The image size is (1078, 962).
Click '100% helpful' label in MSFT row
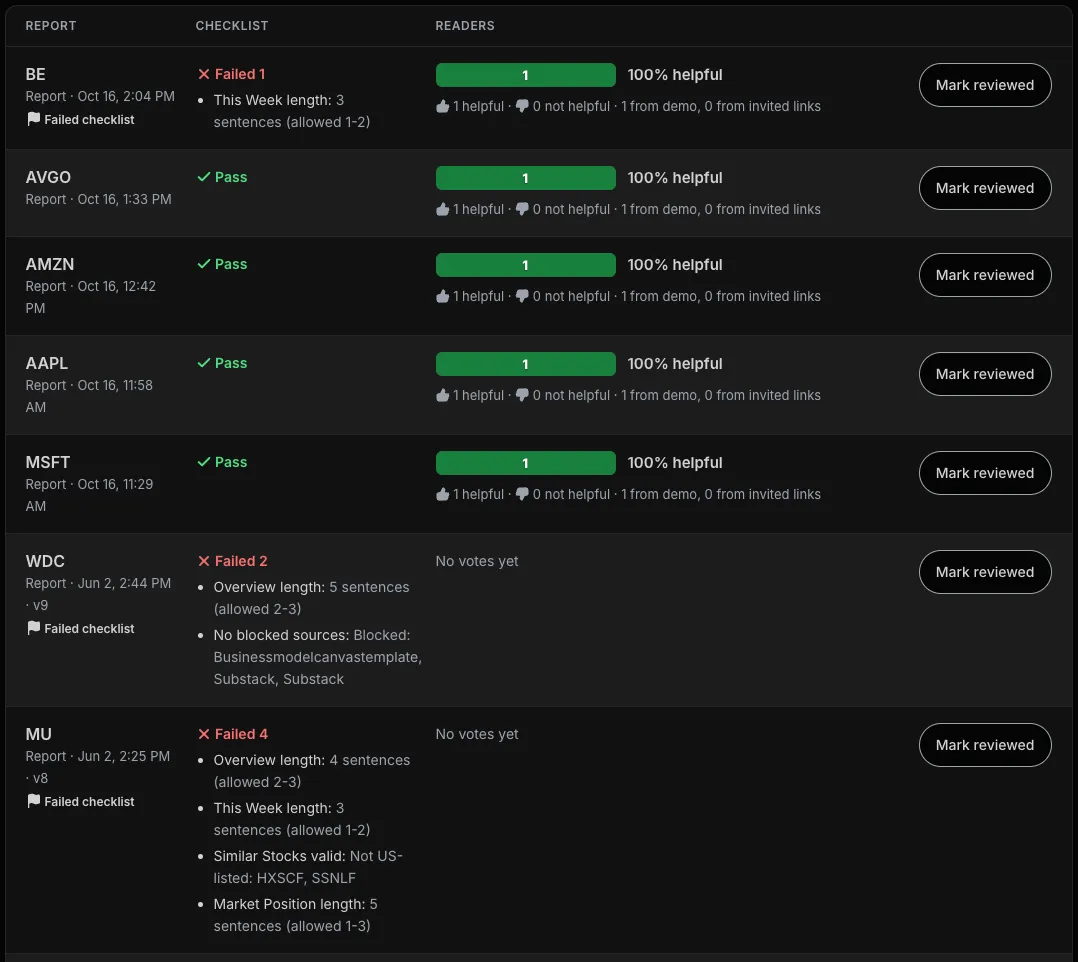(674, 463)
